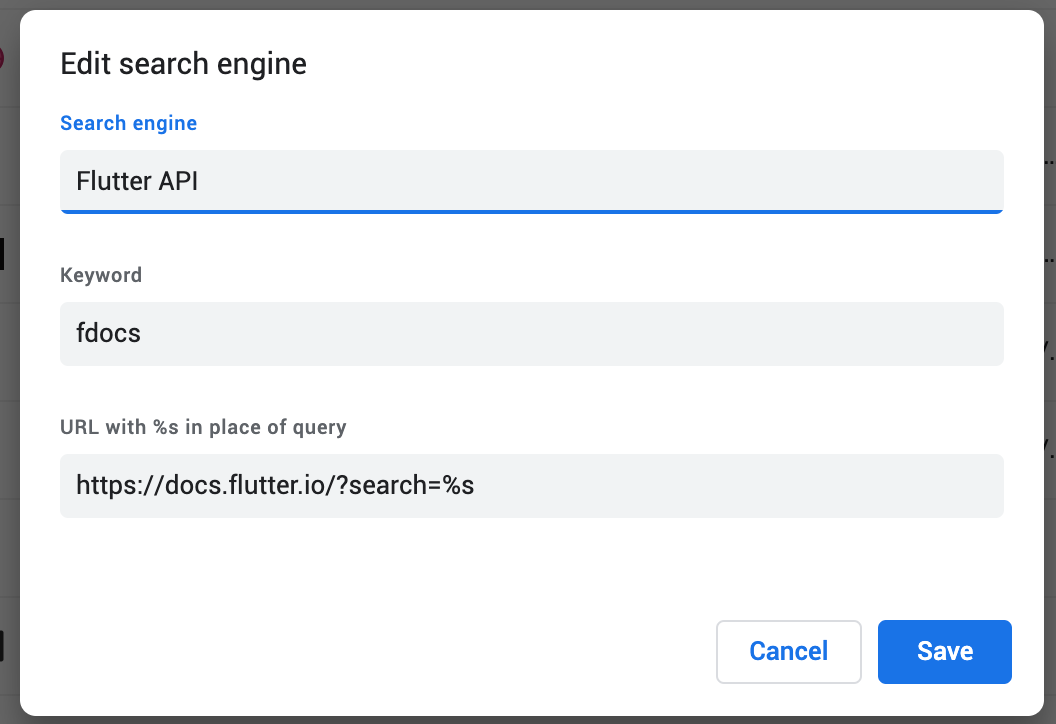Click the 'Flutter API' text
The height and width of the screenshot is (724, 1056).
tap(137, 181)
